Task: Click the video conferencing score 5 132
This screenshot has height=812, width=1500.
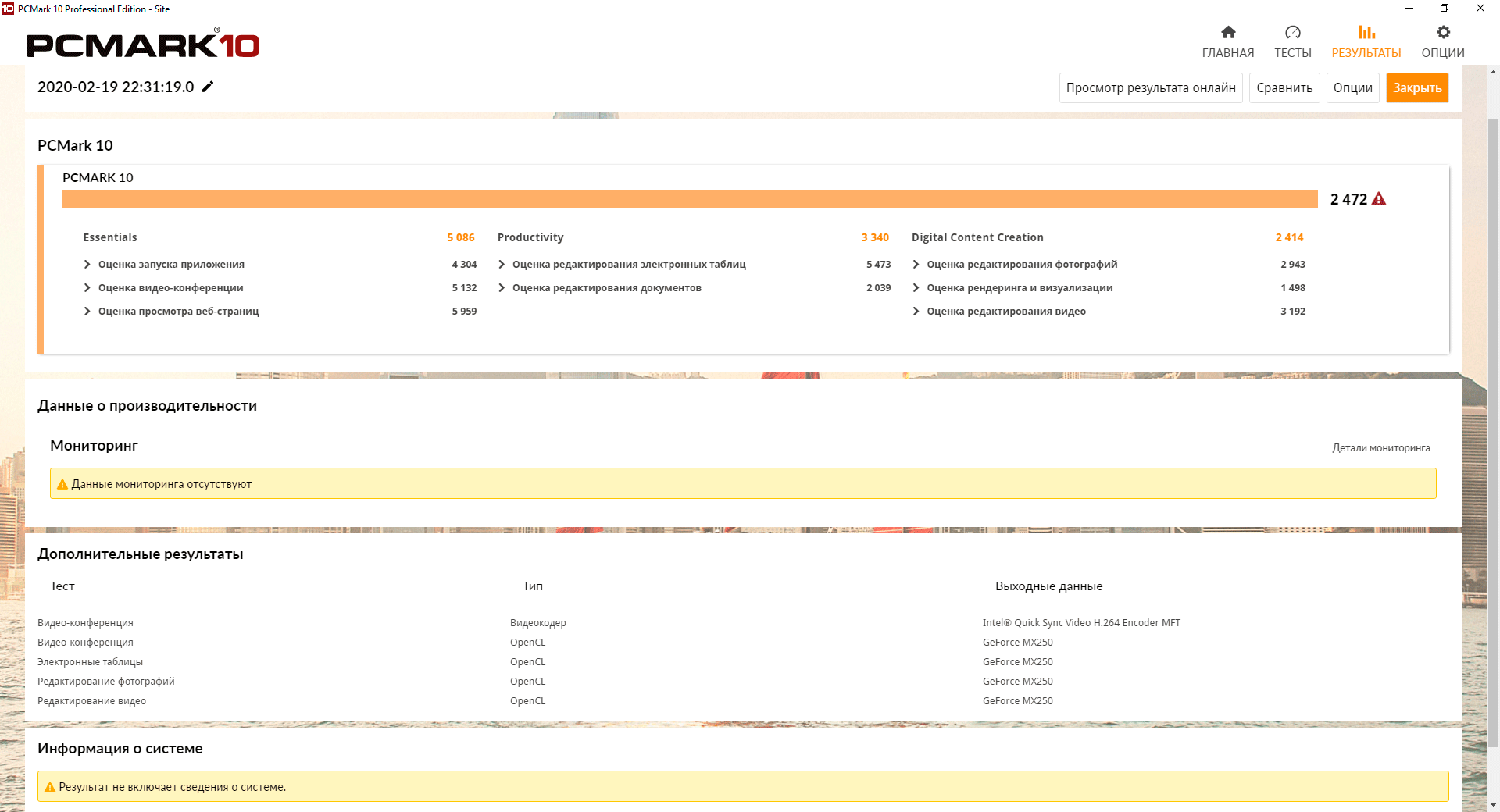Action: pyautogui.click(x=464, y=288)
